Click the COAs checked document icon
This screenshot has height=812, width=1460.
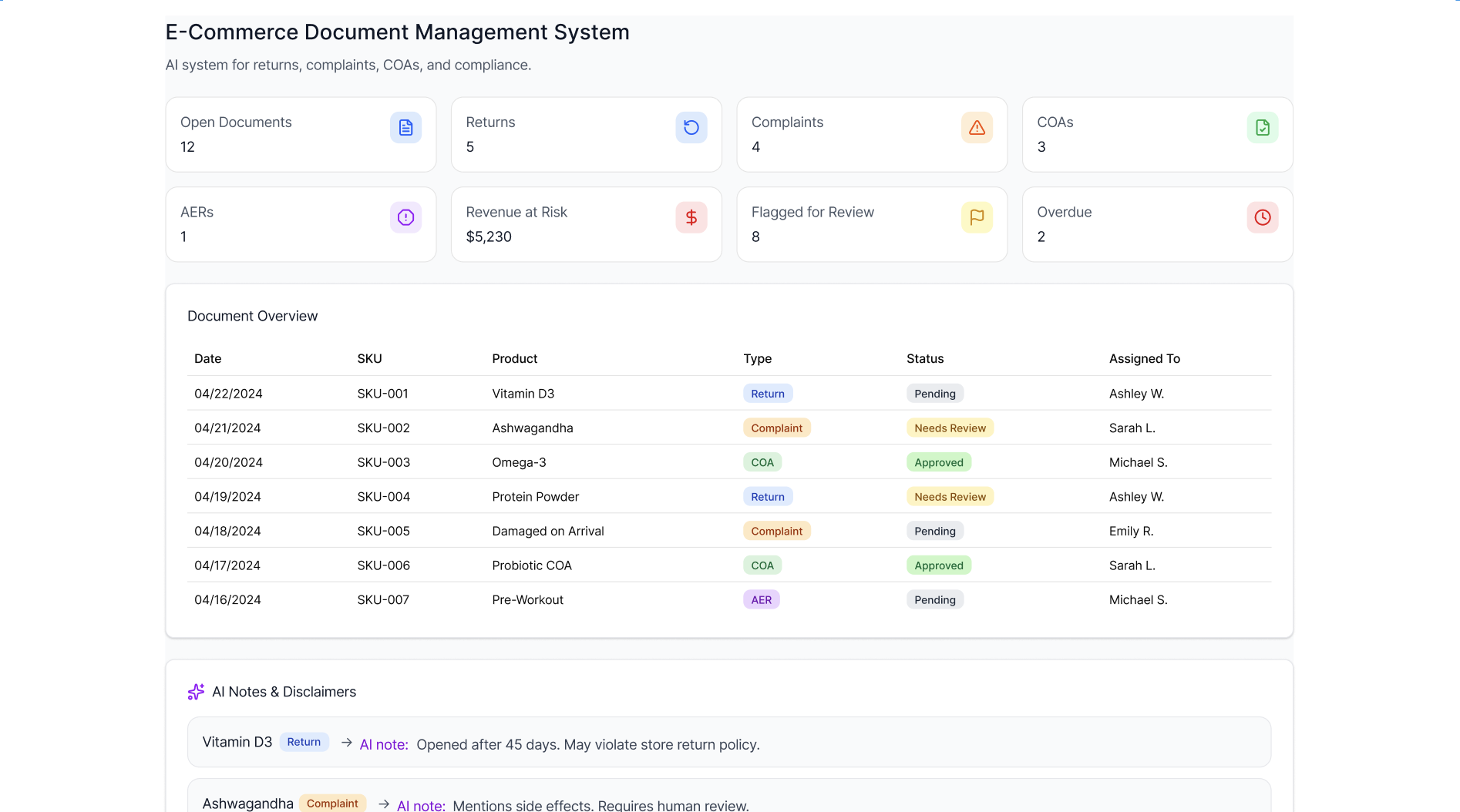[1262, 128]
